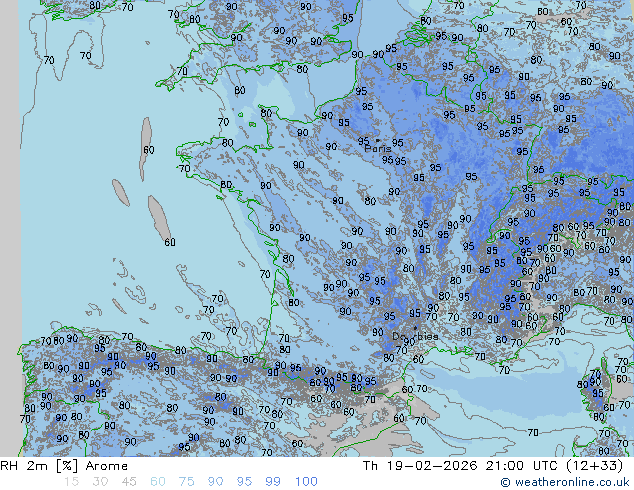Pick the 30 value in legend
Image resolution: width=634 pixels, height=490 pixels.
(x=100, y=482)
